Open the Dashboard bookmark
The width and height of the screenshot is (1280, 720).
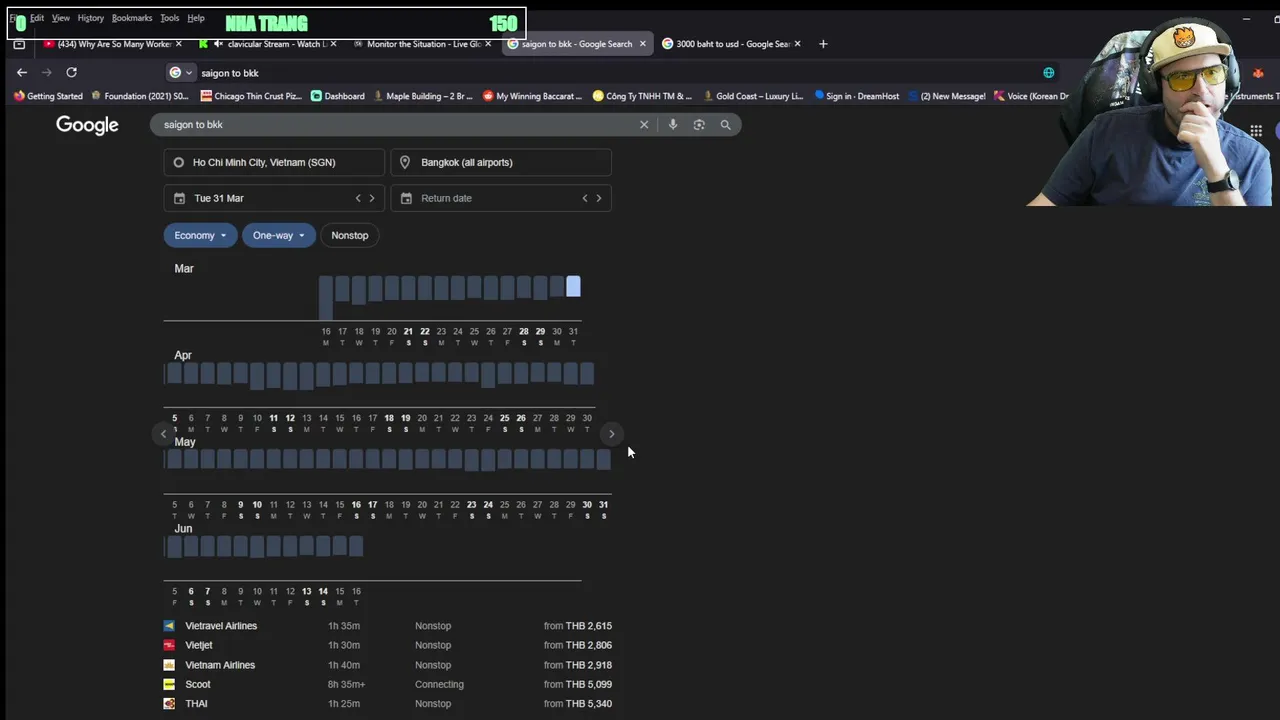pyautogui.click(x=338, y=96)
